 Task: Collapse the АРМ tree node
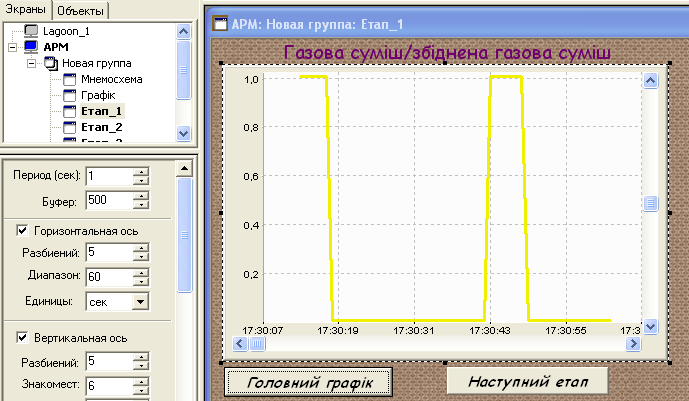click(x=13, y=47)
